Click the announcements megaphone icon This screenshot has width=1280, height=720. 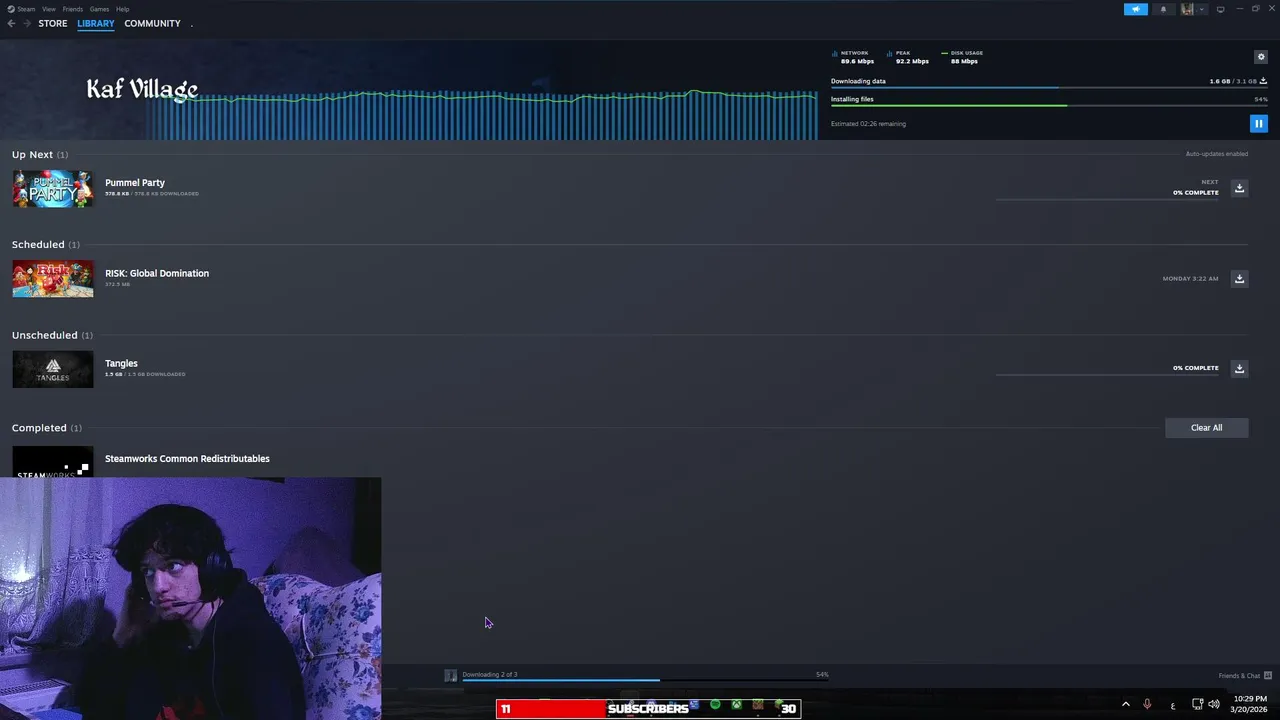(x=1136, y=9)
